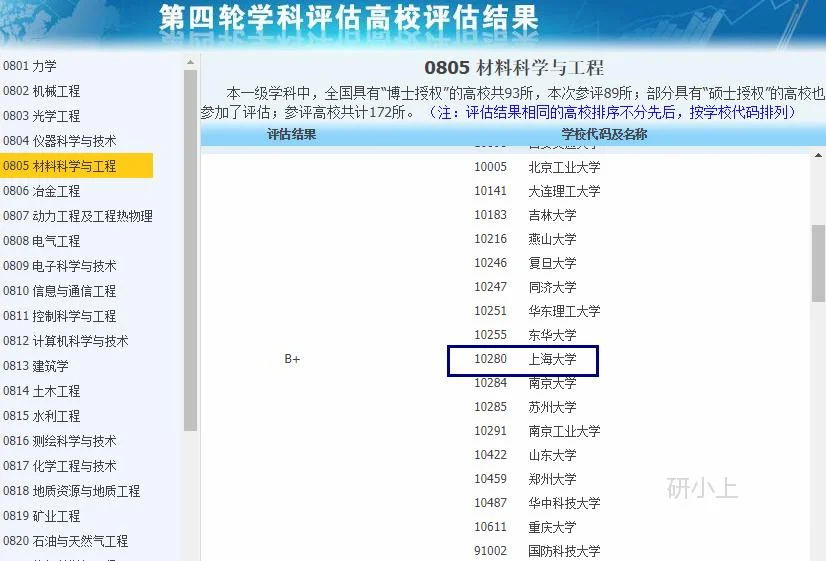Click the B+ grade cell
The width and height of the screenshot is (826, 561).
(292, 359)
